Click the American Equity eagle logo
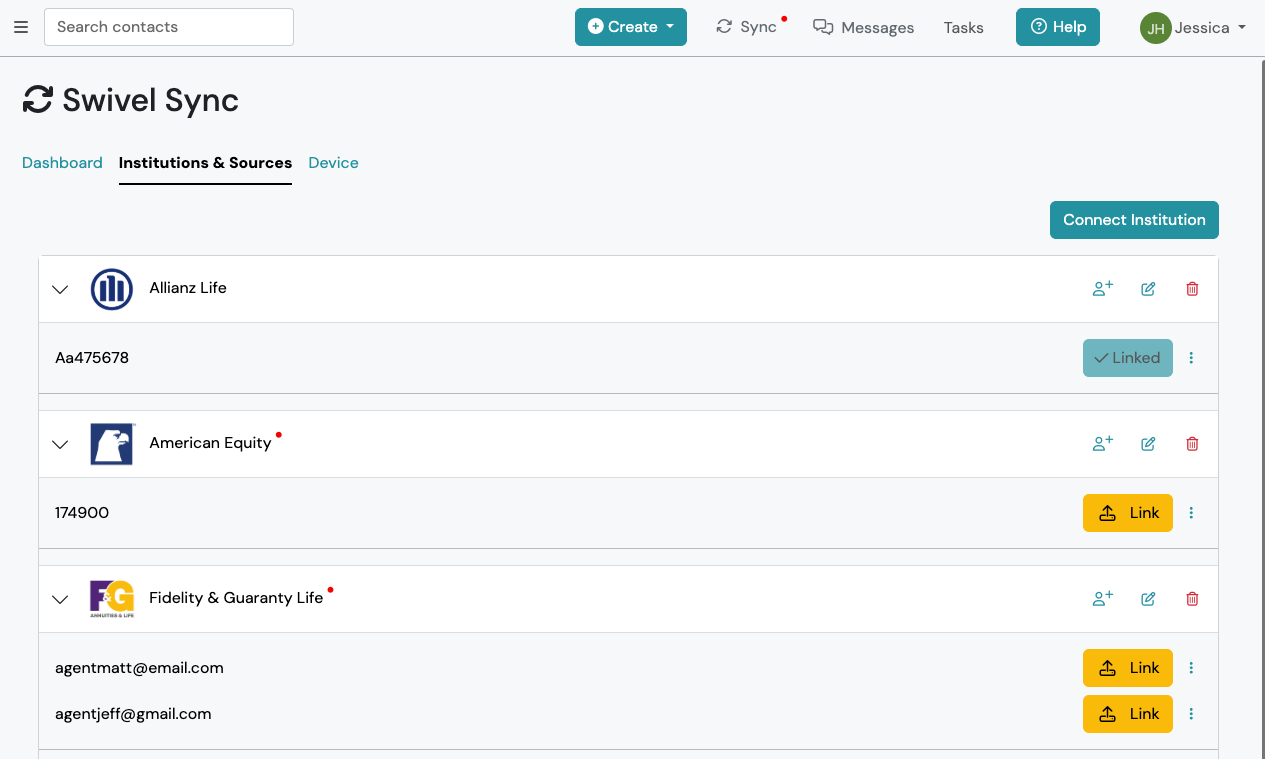 tap(112, 444)
